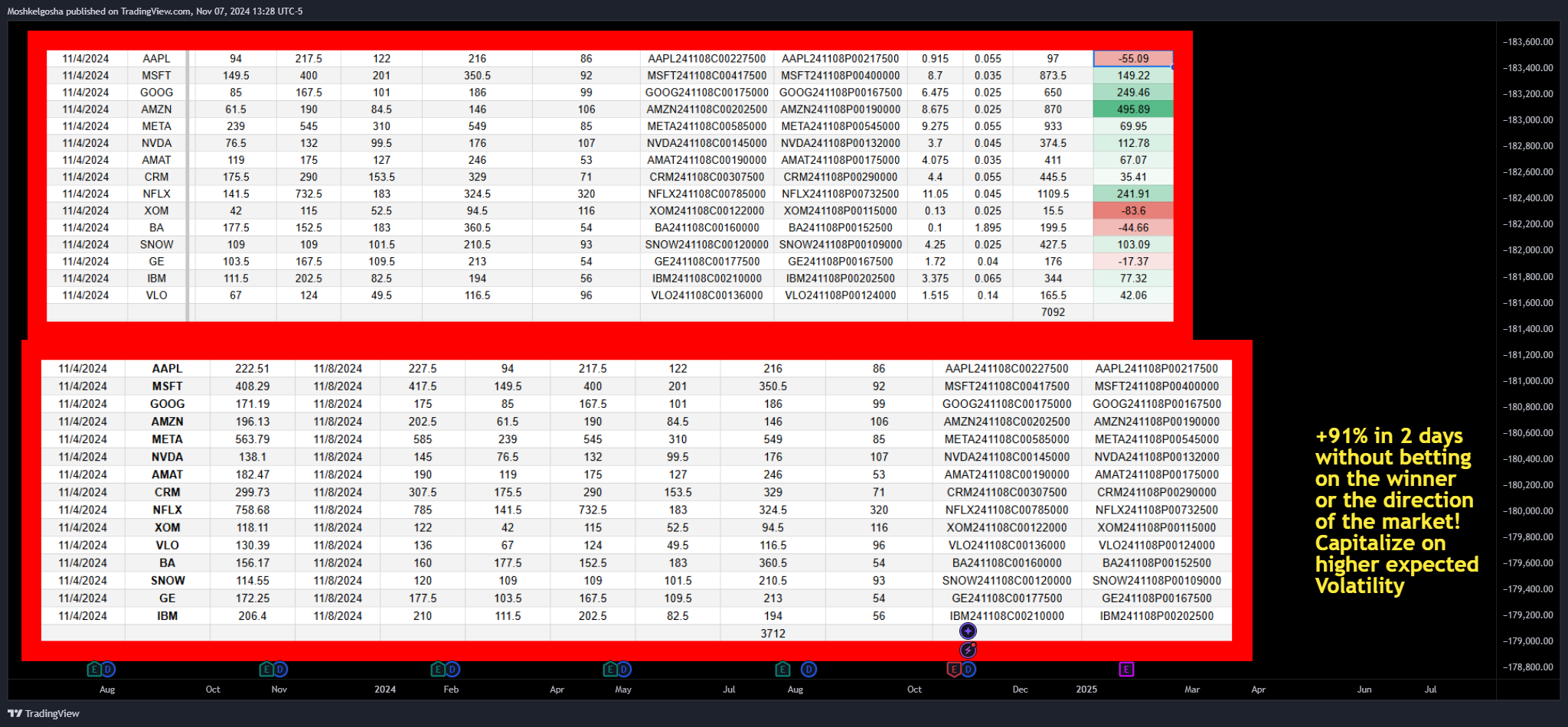Click the NFLX price 758.68 cell
This screenshot has width=1568, height=727.
click(x=252, y=510)
